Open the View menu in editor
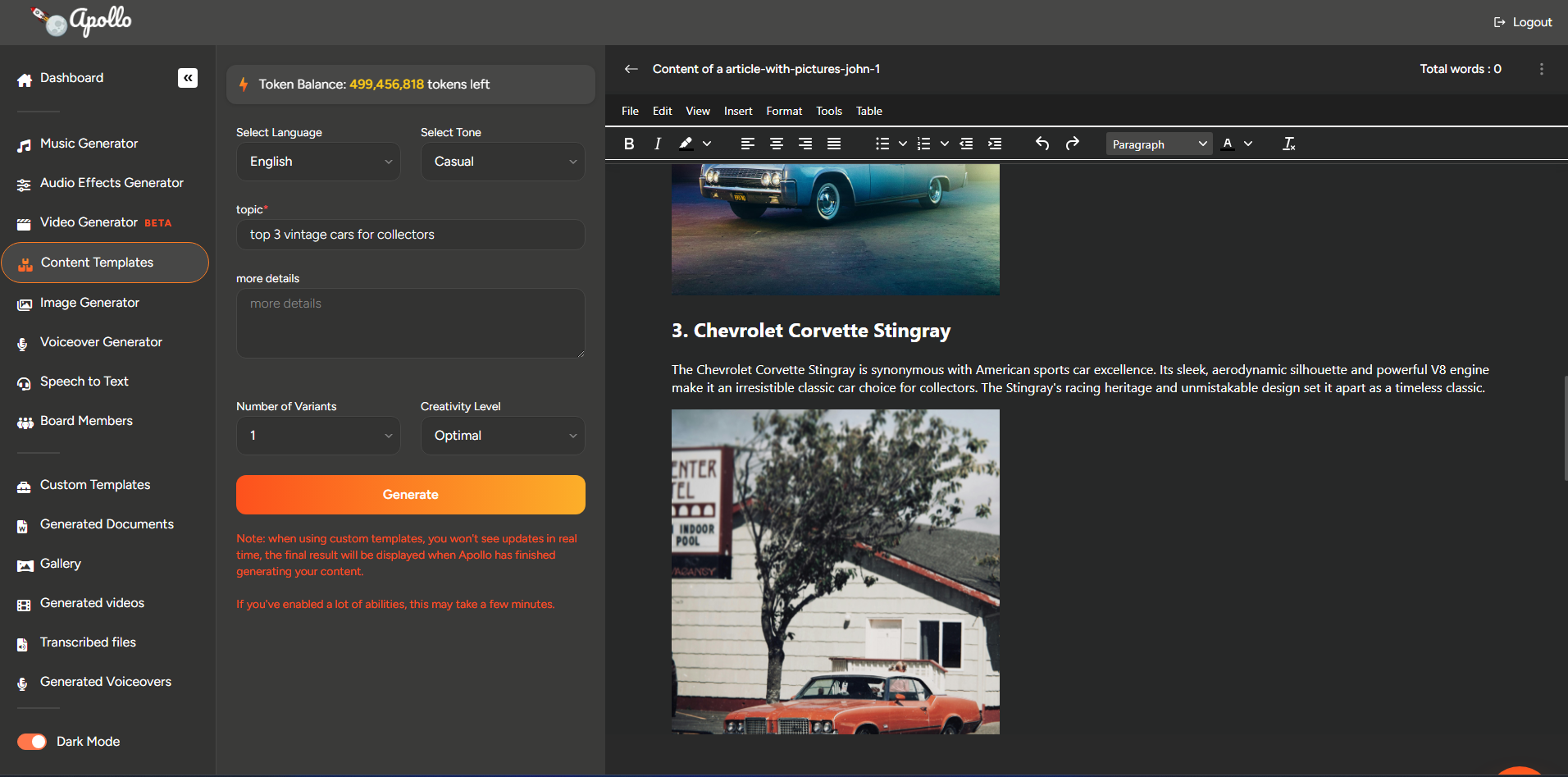This screenshot has width=1568, height=777. (x=698, y=111)
